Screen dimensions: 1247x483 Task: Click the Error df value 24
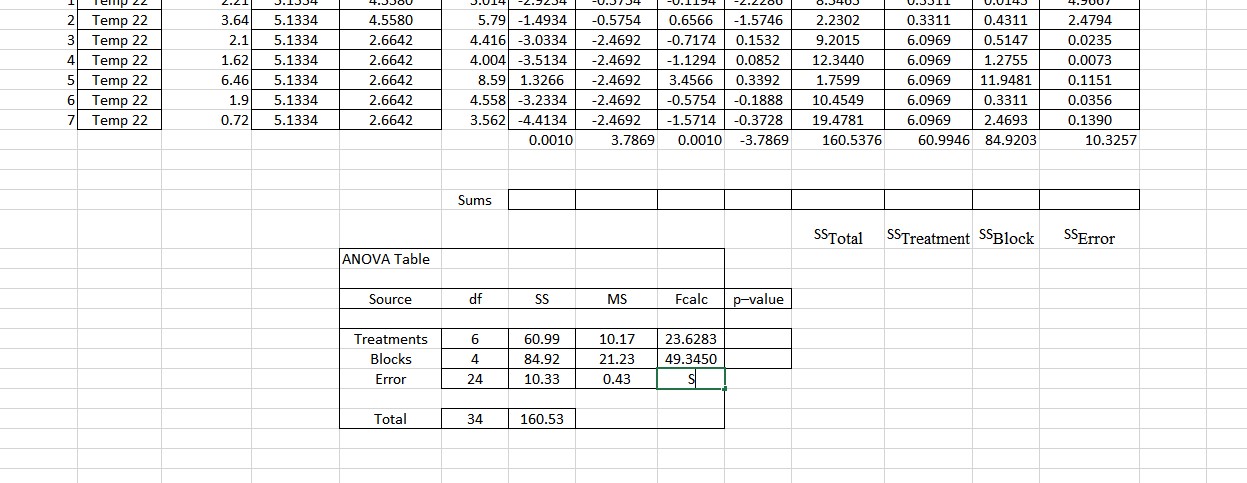pyautogui.click(x=475, y=379)
